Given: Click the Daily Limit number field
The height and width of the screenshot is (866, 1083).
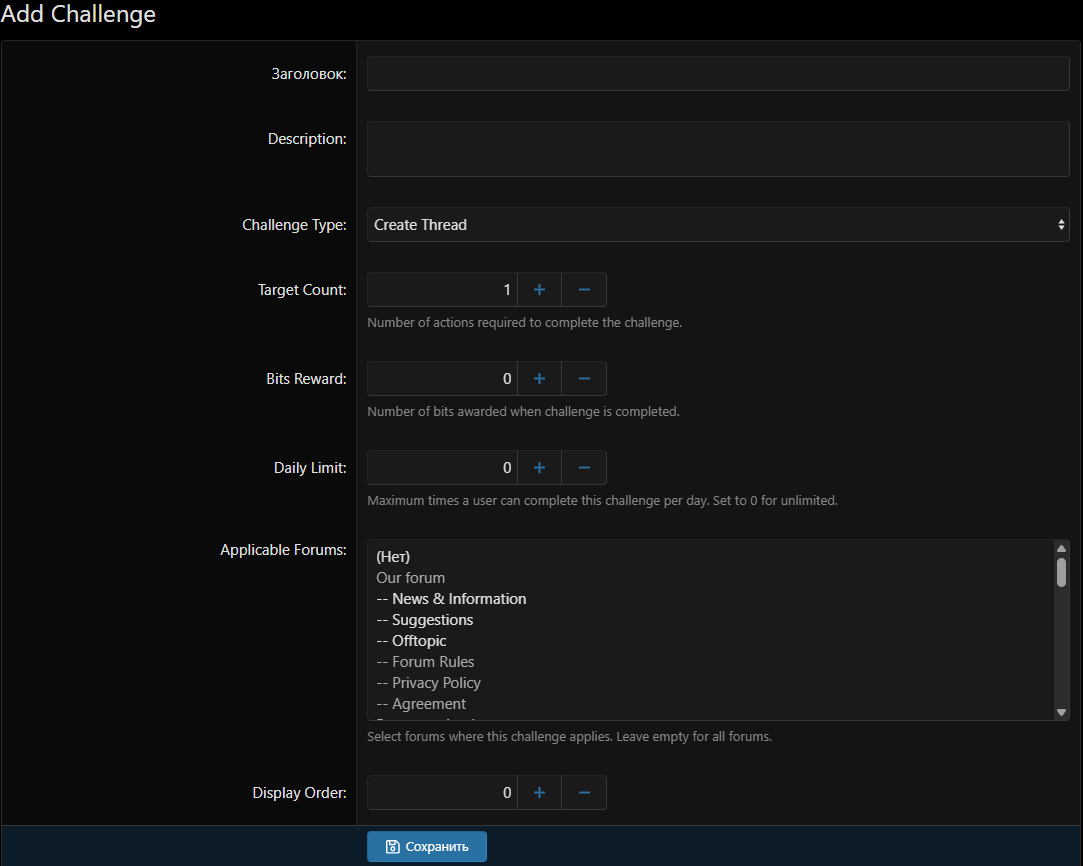Looking at the screenshot, I should coord(442,467).
